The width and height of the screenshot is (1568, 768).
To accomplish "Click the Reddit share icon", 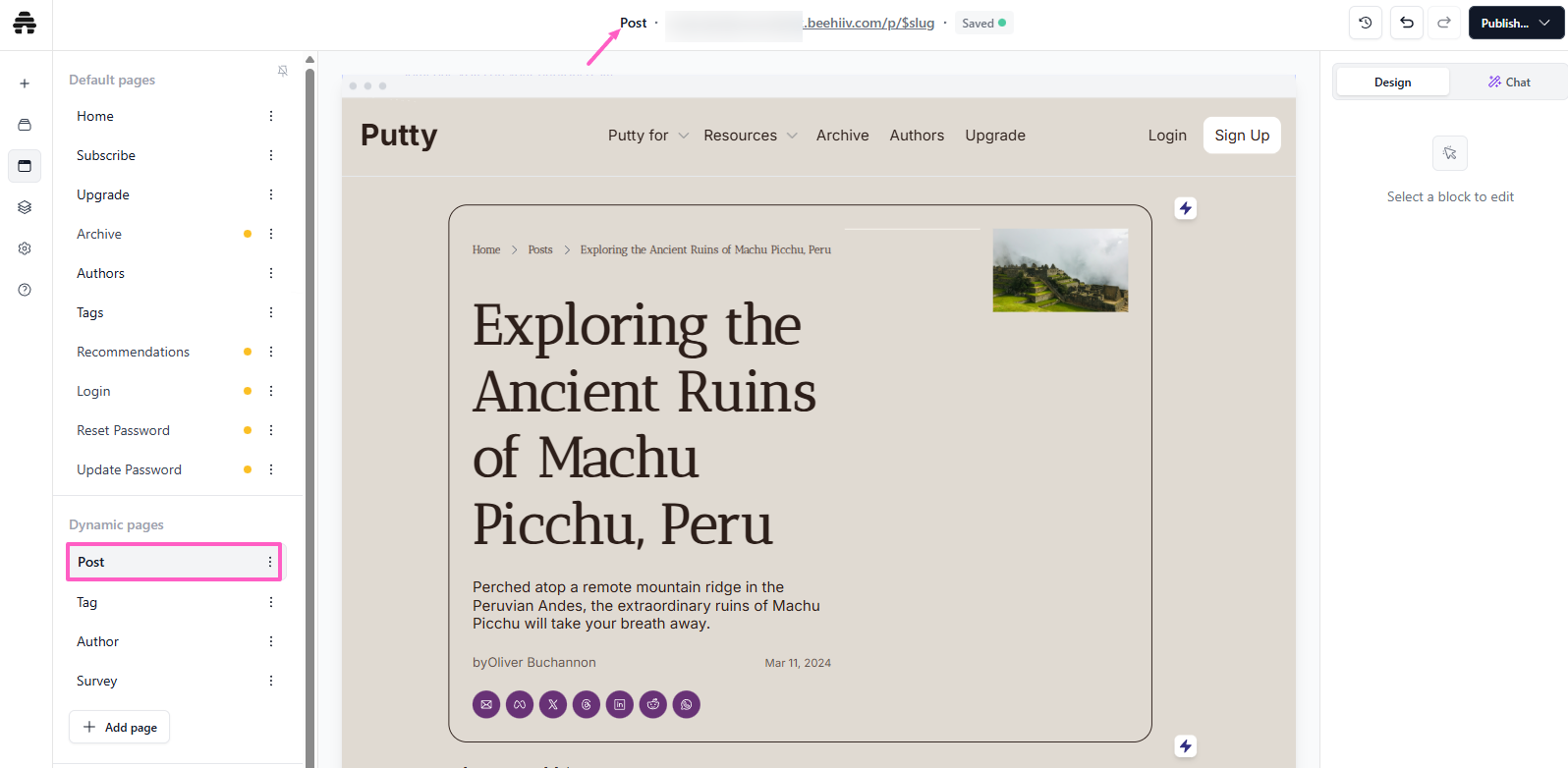I will [x=653, y=704].
